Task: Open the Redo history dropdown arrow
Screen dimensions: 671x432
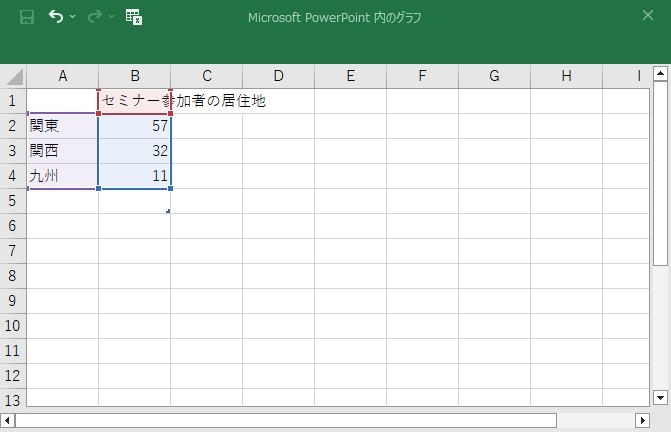Action: 112,17
